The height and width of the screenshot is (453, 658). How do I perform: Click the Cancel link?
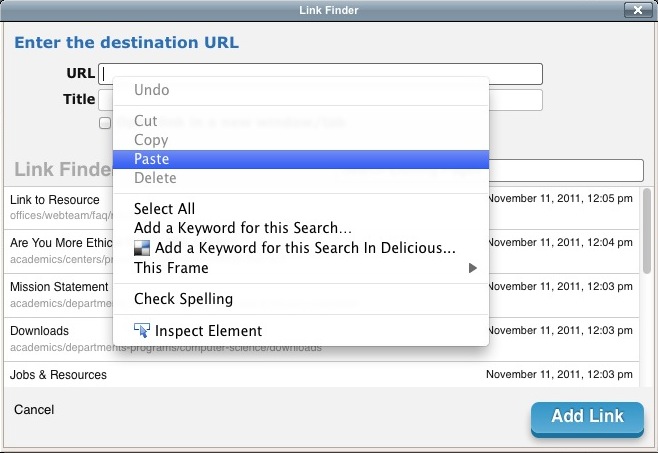34,410
